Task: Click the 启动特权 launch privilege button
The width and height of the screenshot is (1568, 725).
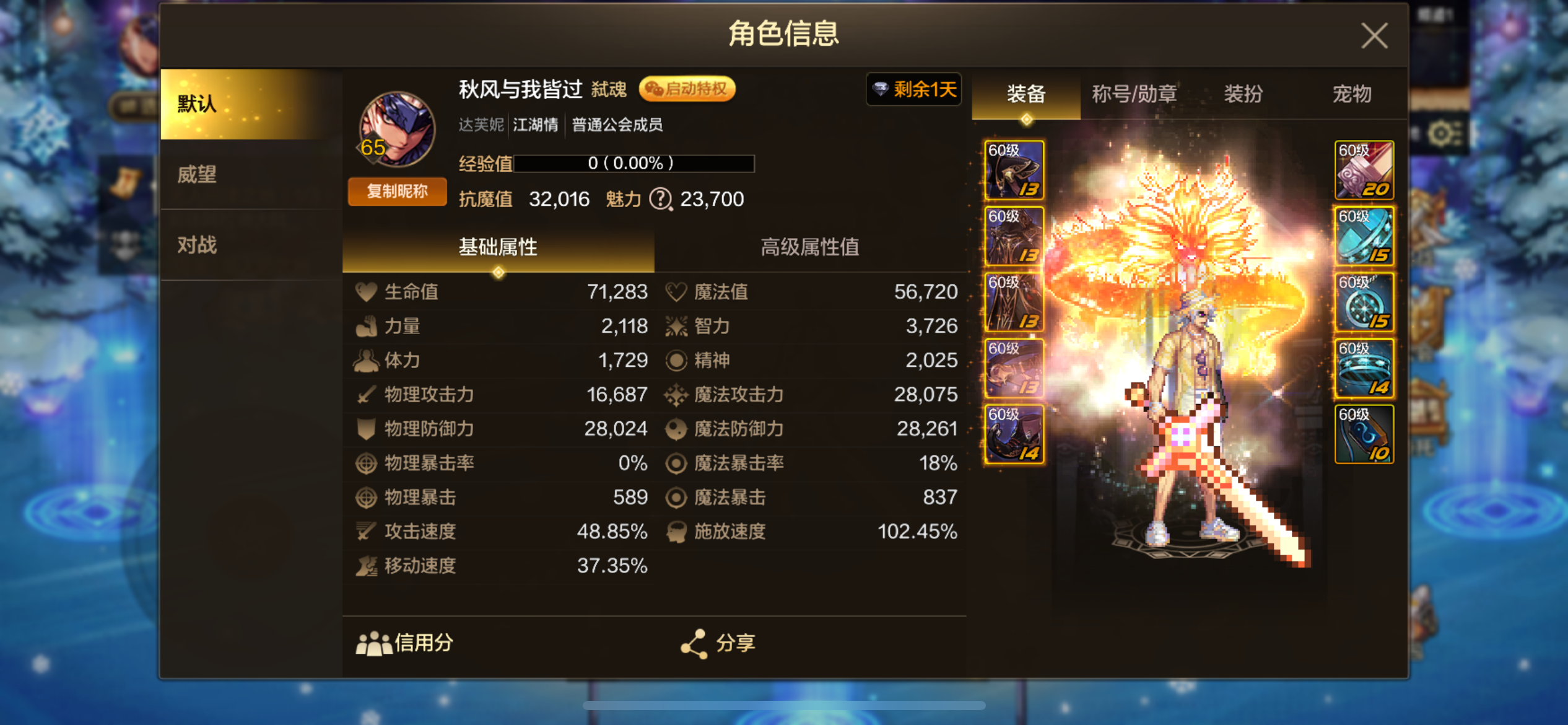Action: point(687,89)
